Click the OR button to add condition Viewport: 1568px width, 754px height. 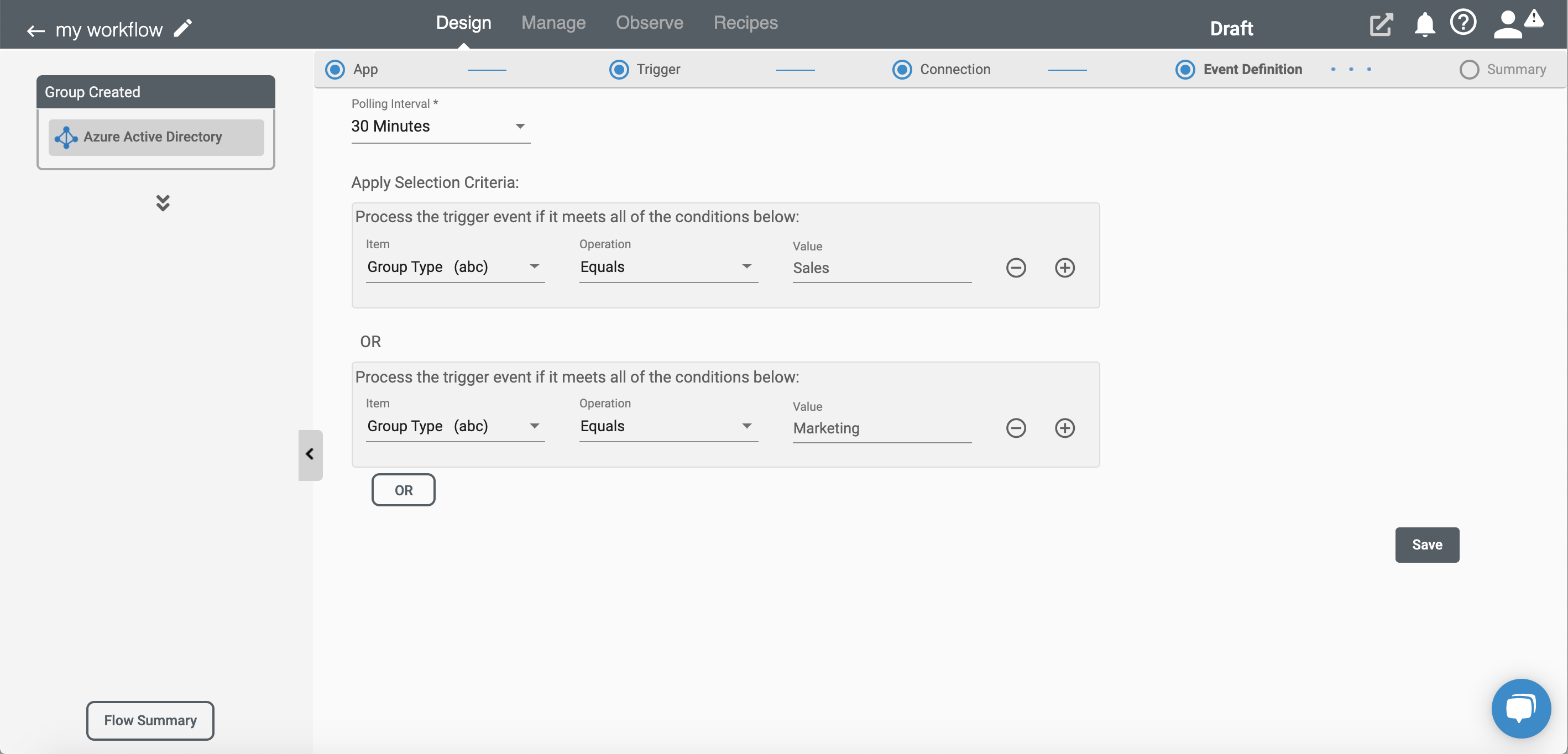click(403, 489)
